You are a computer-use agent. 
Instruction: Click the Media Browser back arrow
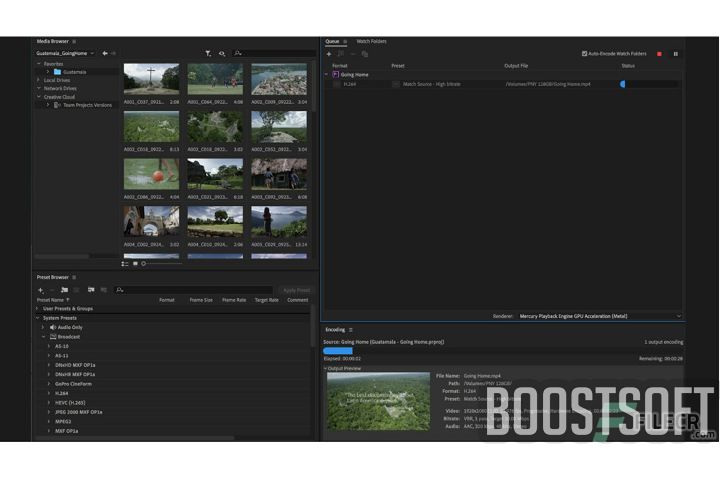tap(105, 53)
